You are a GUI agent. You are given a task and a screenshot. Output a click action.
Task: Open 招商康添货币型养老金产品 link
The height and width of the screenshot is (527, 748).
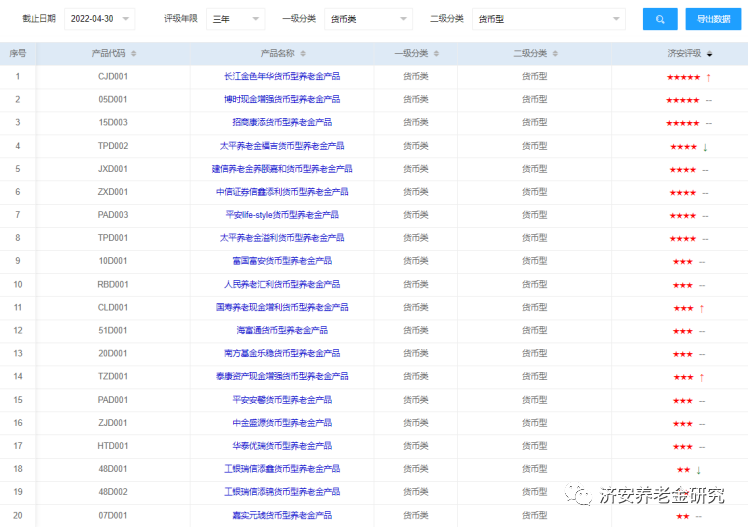coord(282,122)
